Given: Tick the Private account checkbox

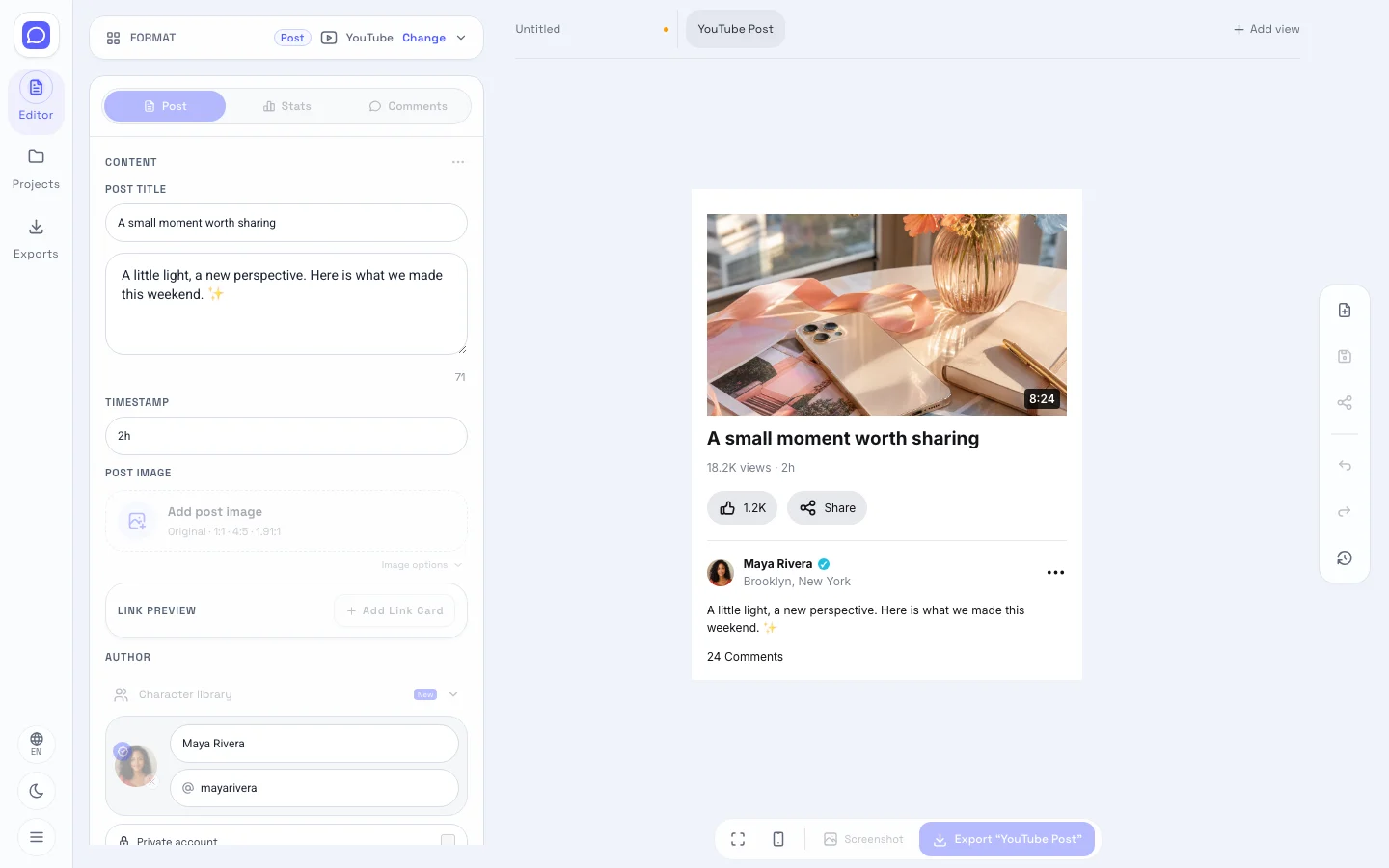Looking at the screenshot, I should 448,841.
